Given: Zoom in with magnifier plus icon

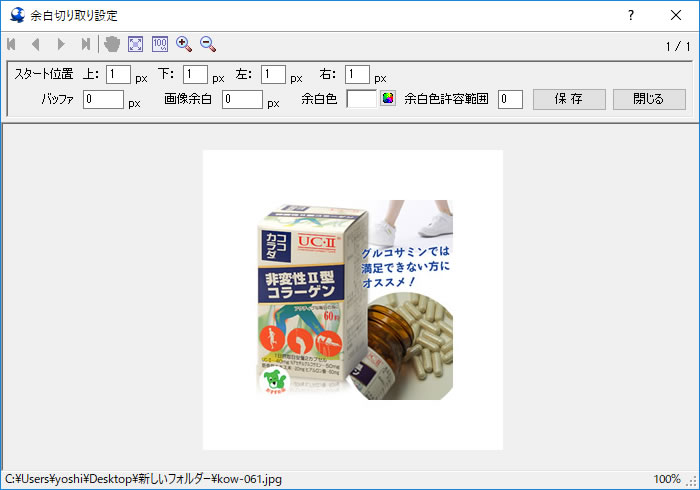Looking at the screenshot, I should pos(184,44).
